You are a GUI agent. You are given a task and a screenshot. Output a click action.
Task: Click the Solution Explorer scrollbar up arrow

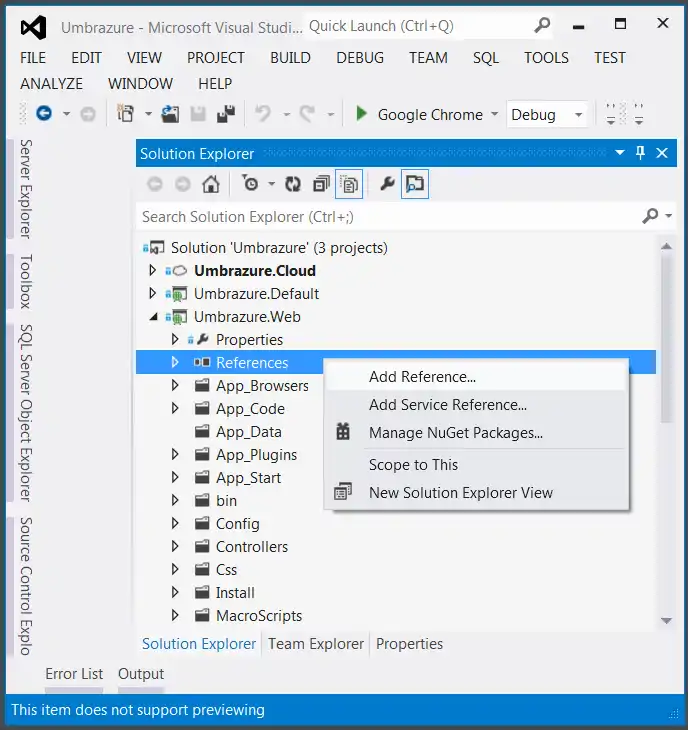pos(667,246)
